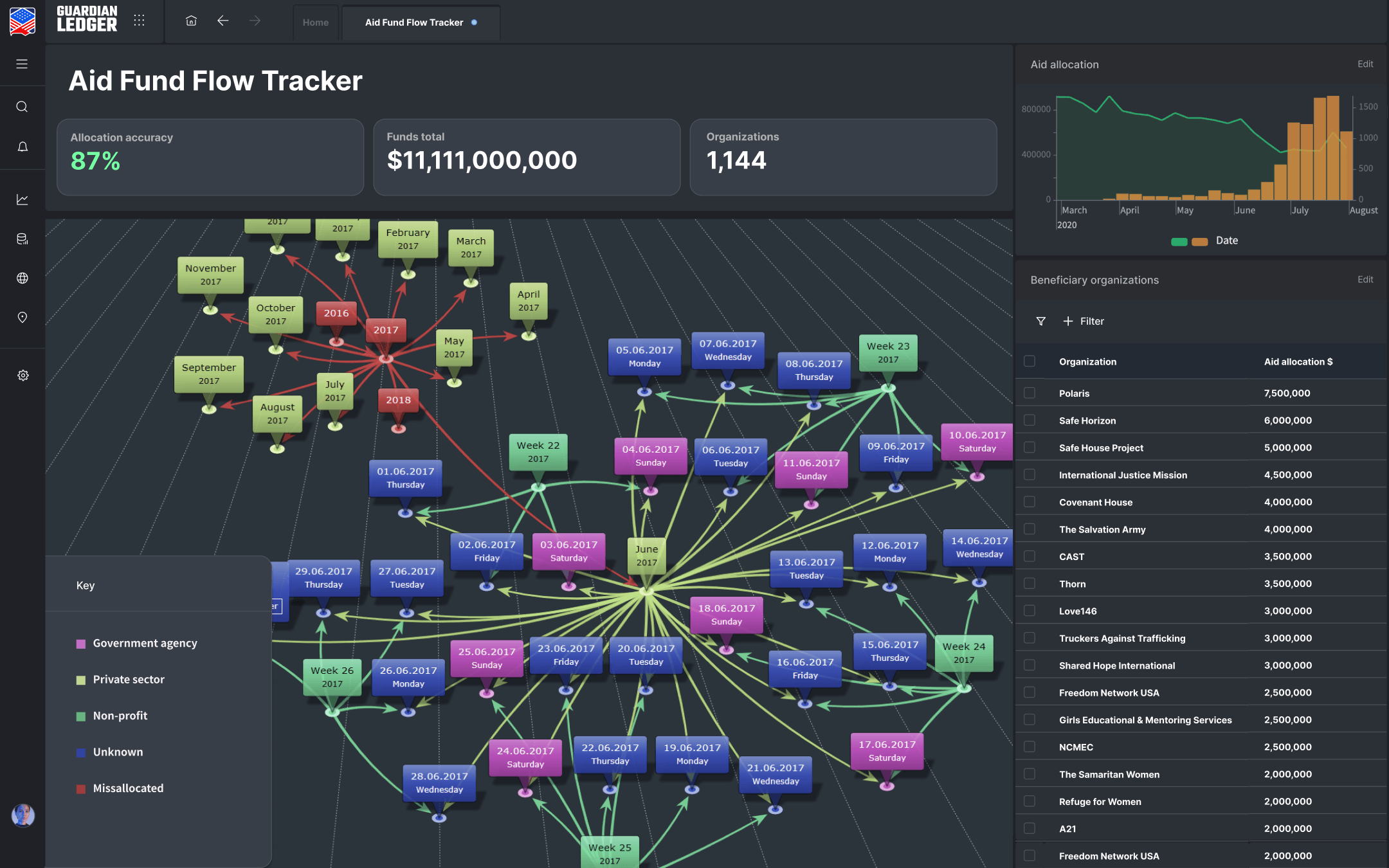The image size is (1389, 868).
Task: Click the Organization column header text
Action: pos(1087,361)
